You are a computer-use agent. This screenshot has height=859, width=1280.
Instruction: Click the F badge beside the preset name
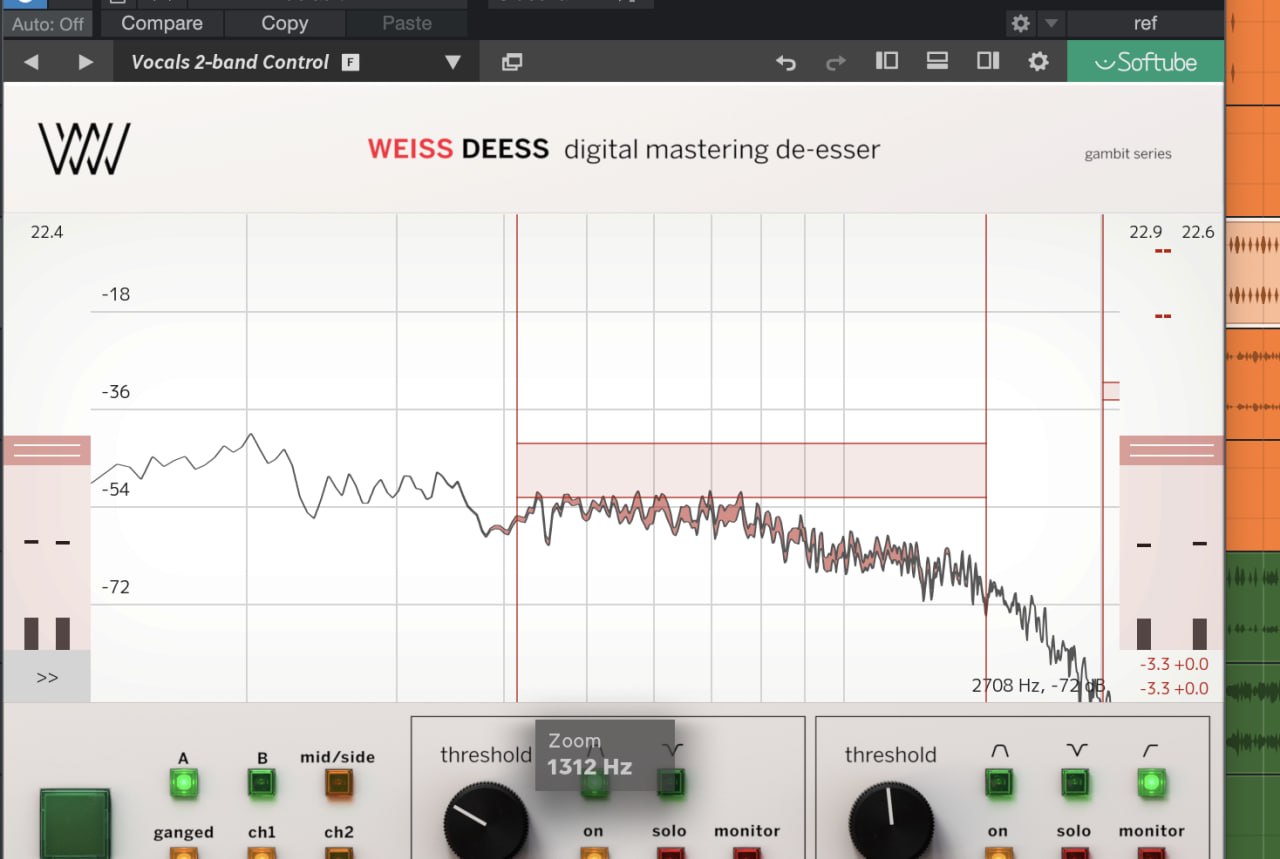pyautogui.click(x=350, y=62)
